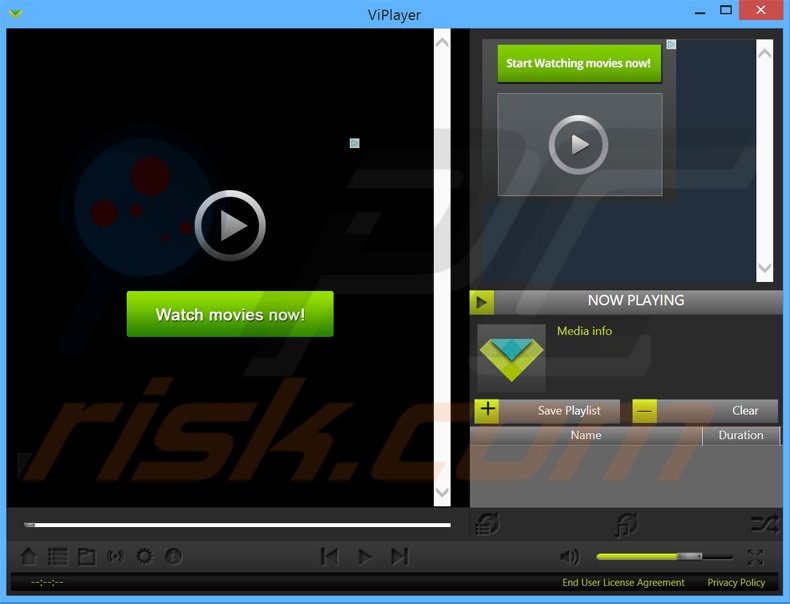Screen dimensions: 790x604
Task: Click the round info icon next to gear
Action: [174, 557]
